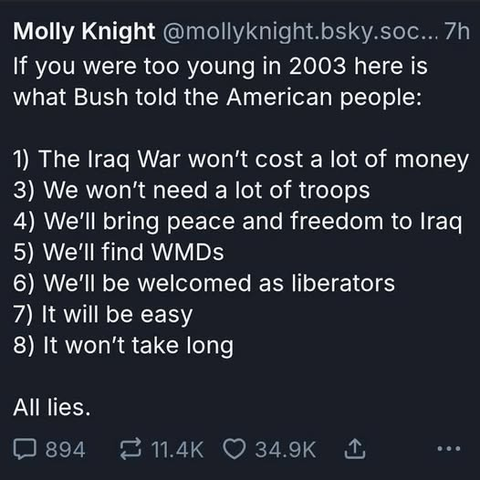Click the closing 'All lies.' text
This screenshot has width=480, height=480.
coord(52,407)
